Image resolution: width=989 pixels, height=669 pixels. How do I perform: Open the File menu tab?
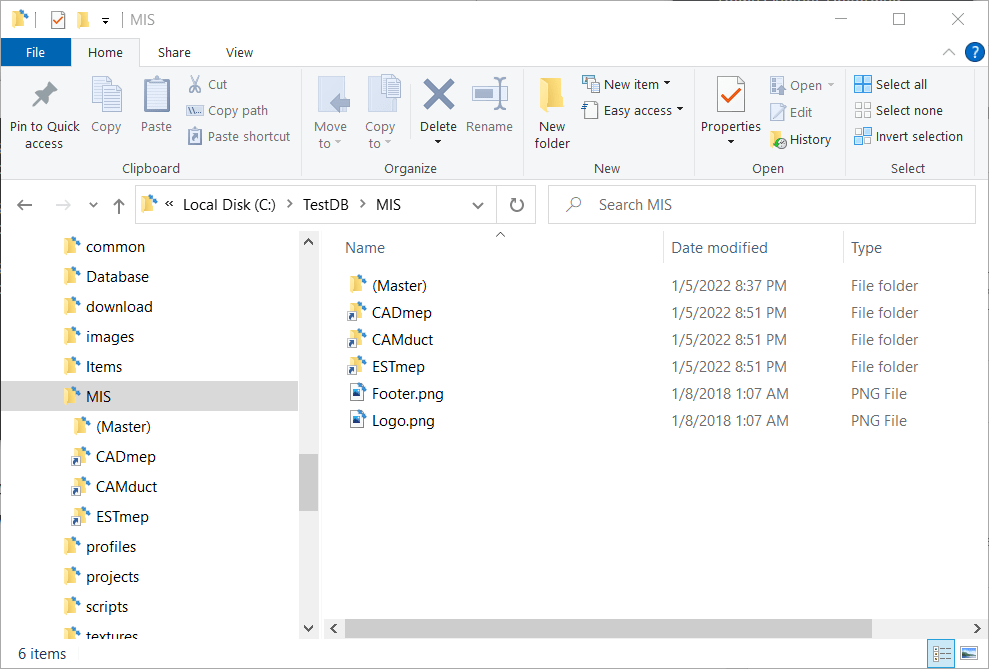coord(35,52)
